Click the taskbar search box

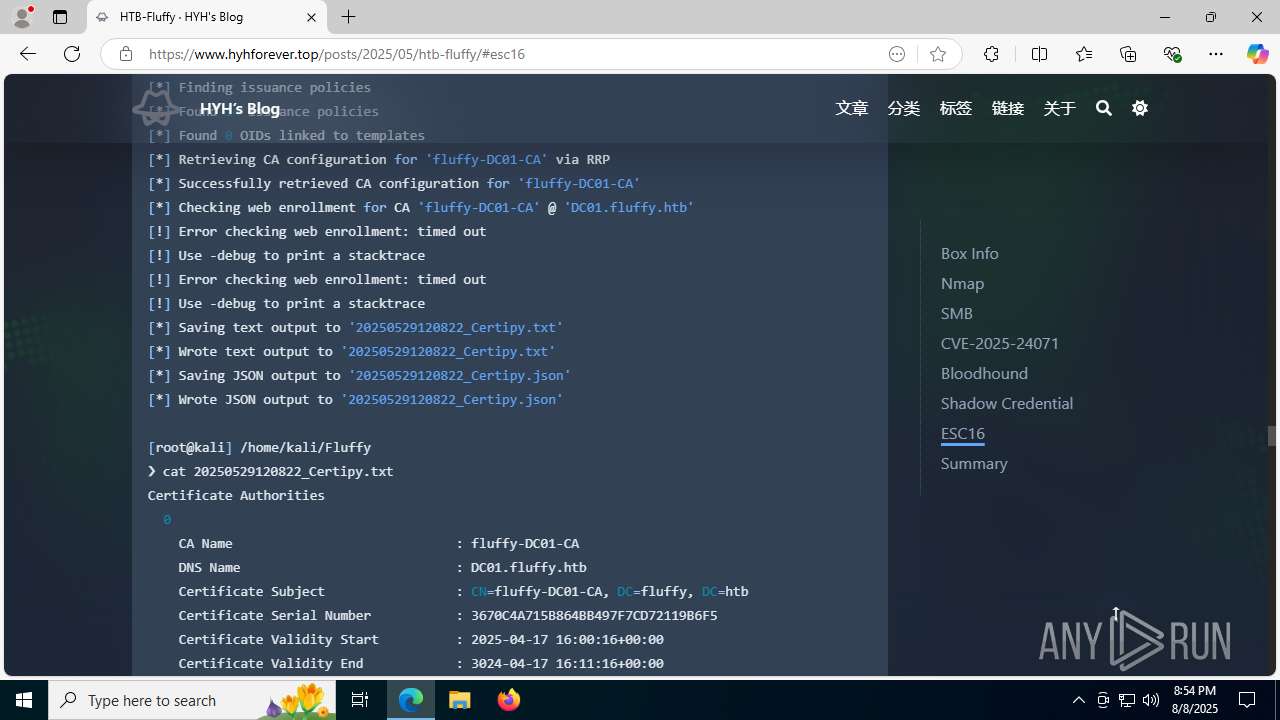point(191,700)
